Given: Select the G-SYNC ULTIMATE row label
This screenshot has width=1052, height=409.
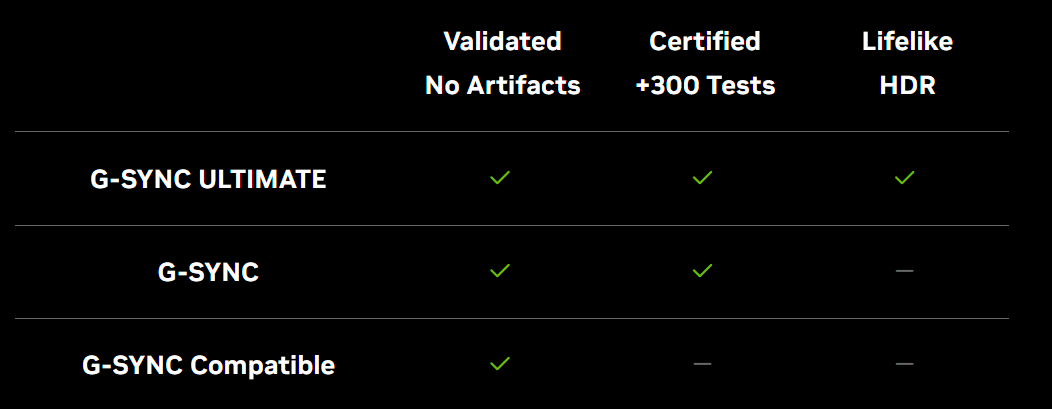Looking at the screenshot, I should (x=209, y=180).
